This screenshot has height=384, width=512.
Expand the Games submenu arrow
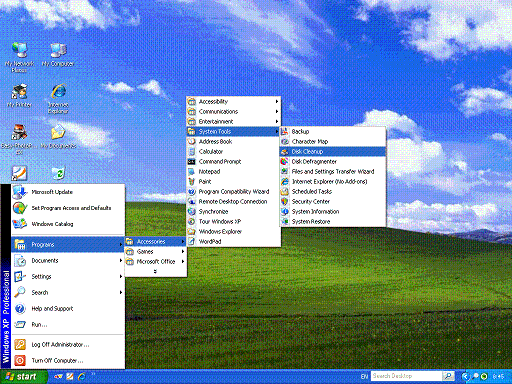(x=183, y=251)
